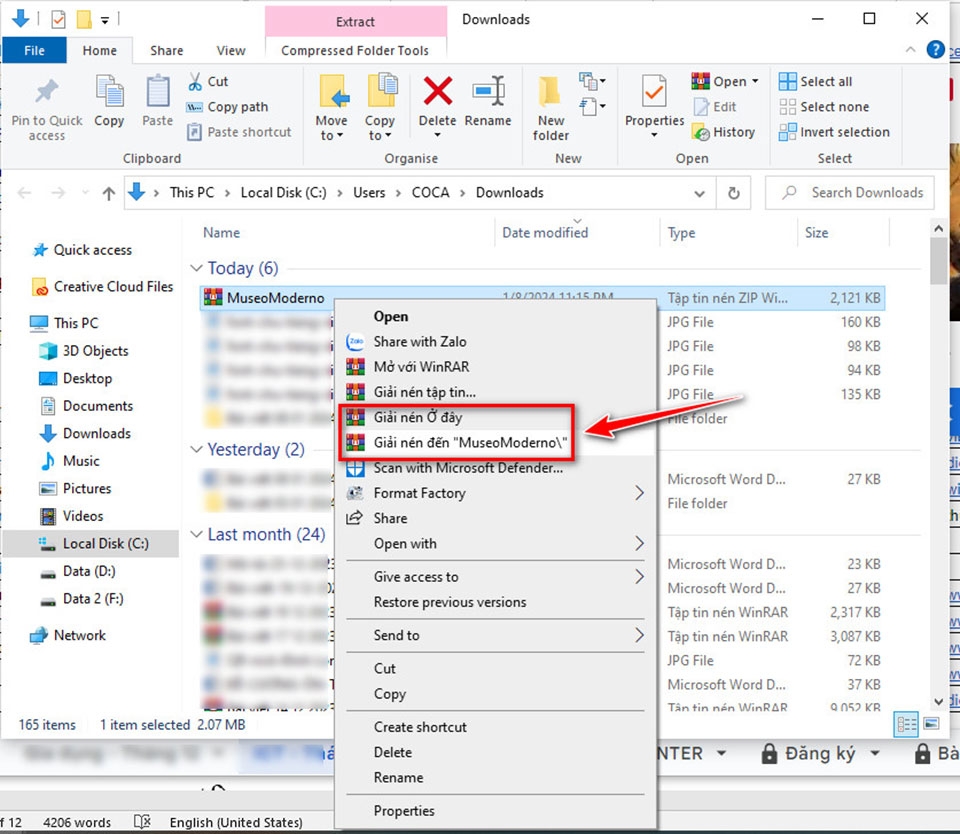This screenshot has width=960, height=834.
Task: Switch to large thumbnails view icon
Action: [931, 724]
